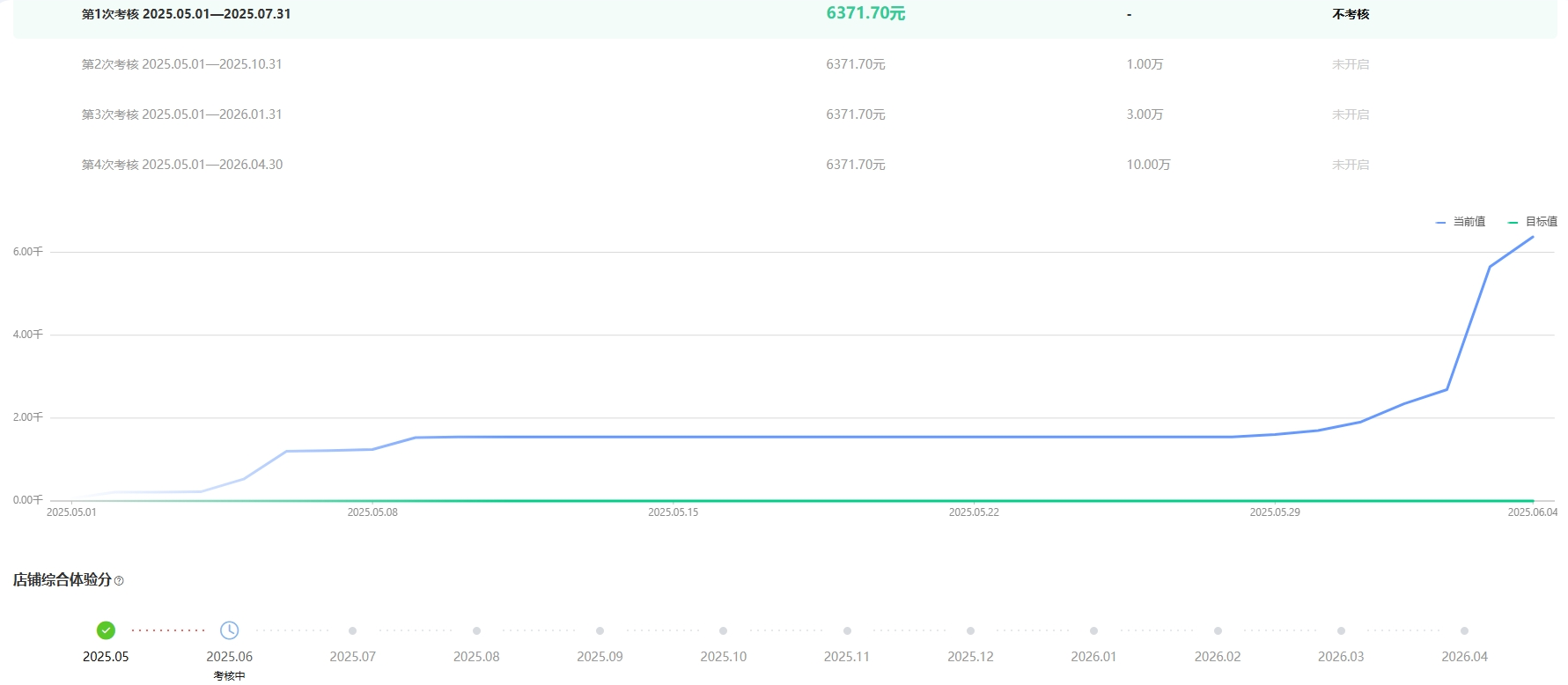
Task: Select the 2025.12 timeline dot
Action: [970, 631]
